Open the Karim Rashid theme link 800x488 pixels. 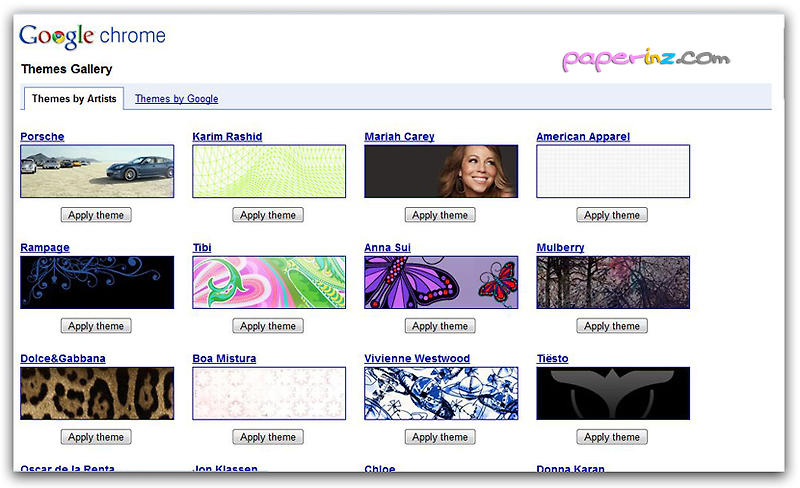tap(227, 137)
